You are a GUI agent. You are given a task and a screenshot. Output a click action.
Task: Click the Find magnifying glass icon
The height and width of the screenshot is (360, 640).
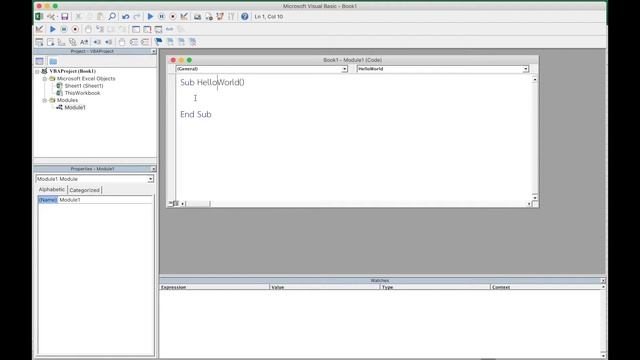click(x=112, y=17)
